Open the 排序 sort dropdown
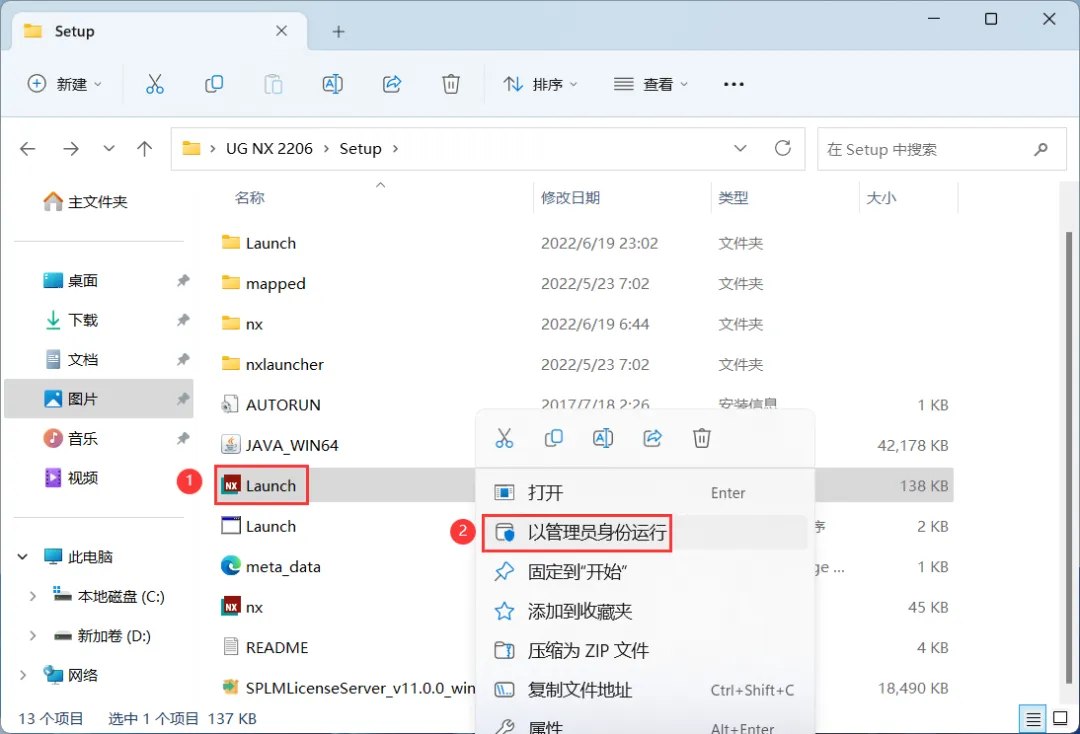 [540, 84]
